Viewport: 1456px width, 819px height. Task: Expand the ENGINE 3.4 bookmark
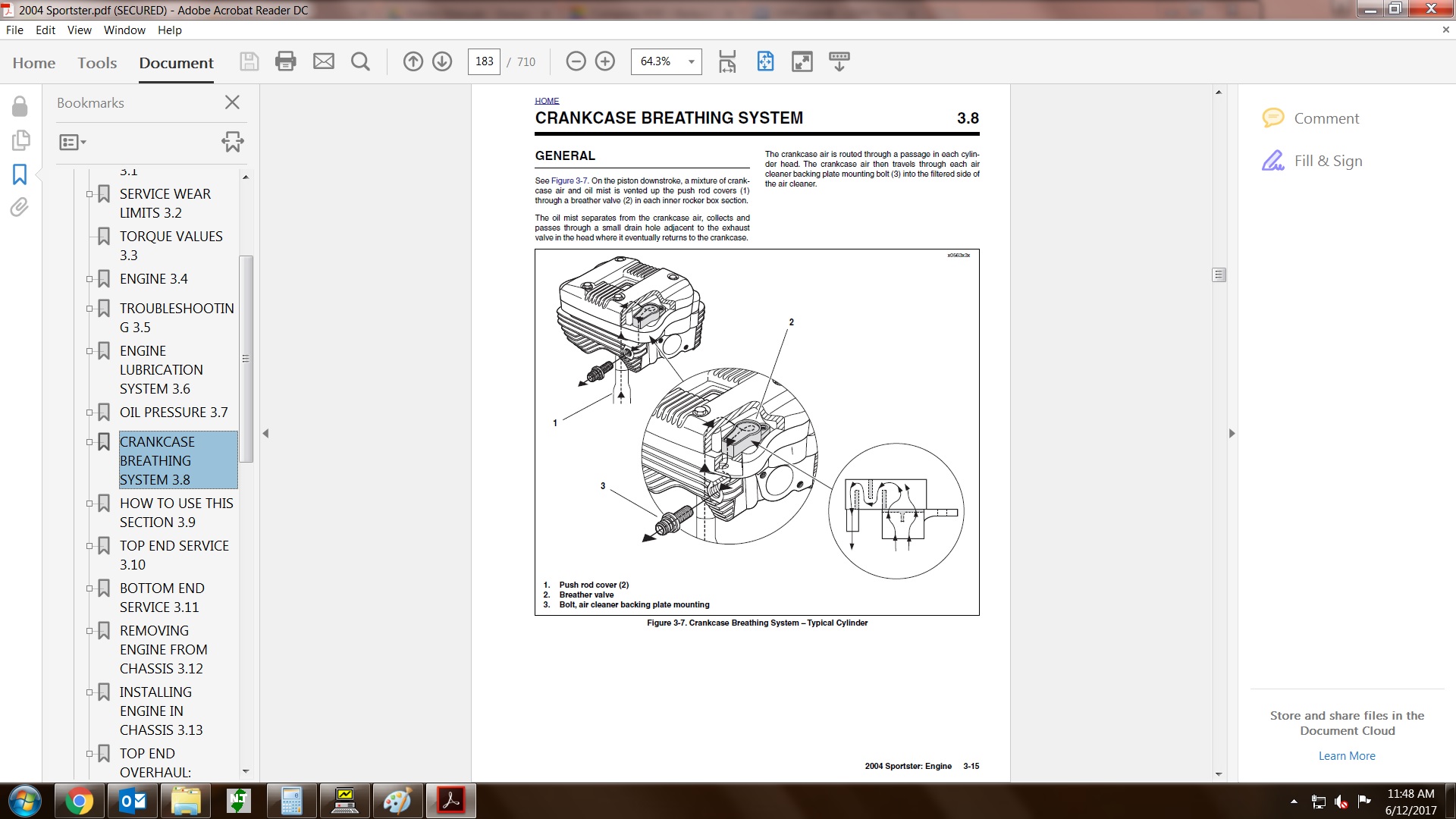tap(89, 279)
